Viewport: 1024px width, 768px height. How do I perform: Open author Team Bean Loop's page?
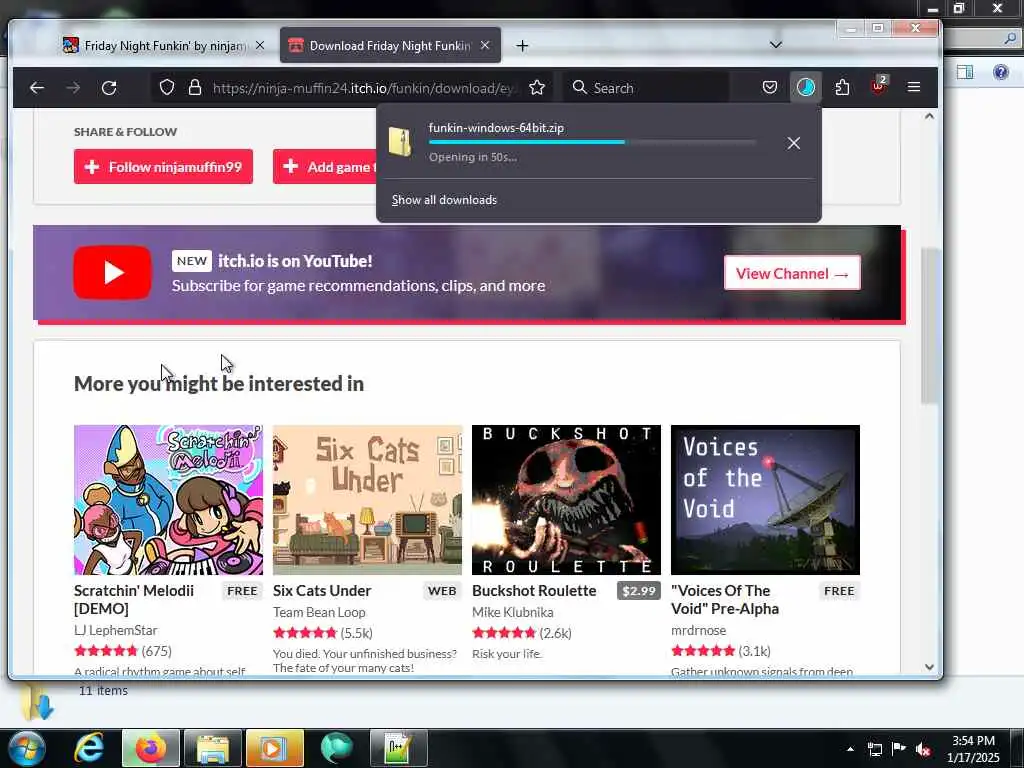pyautogui.click(x=319, y=612)
